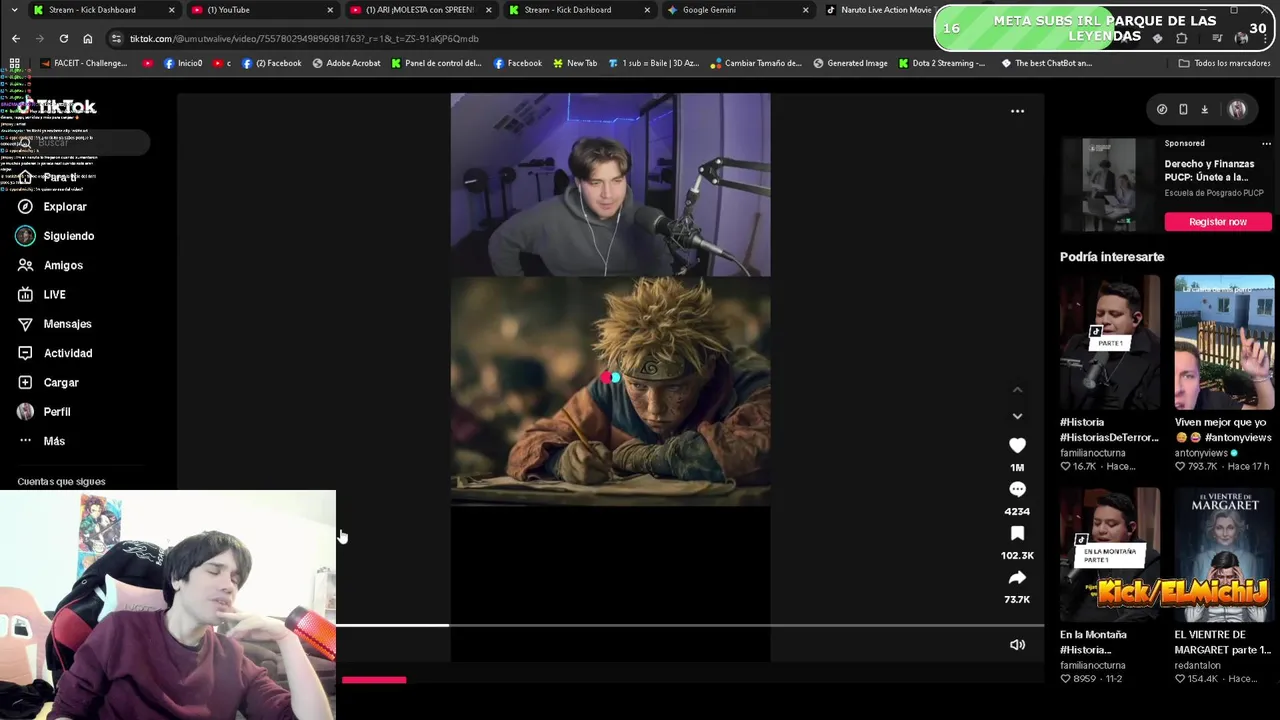Click the download desktop app icon

[x=1204, y=110]
